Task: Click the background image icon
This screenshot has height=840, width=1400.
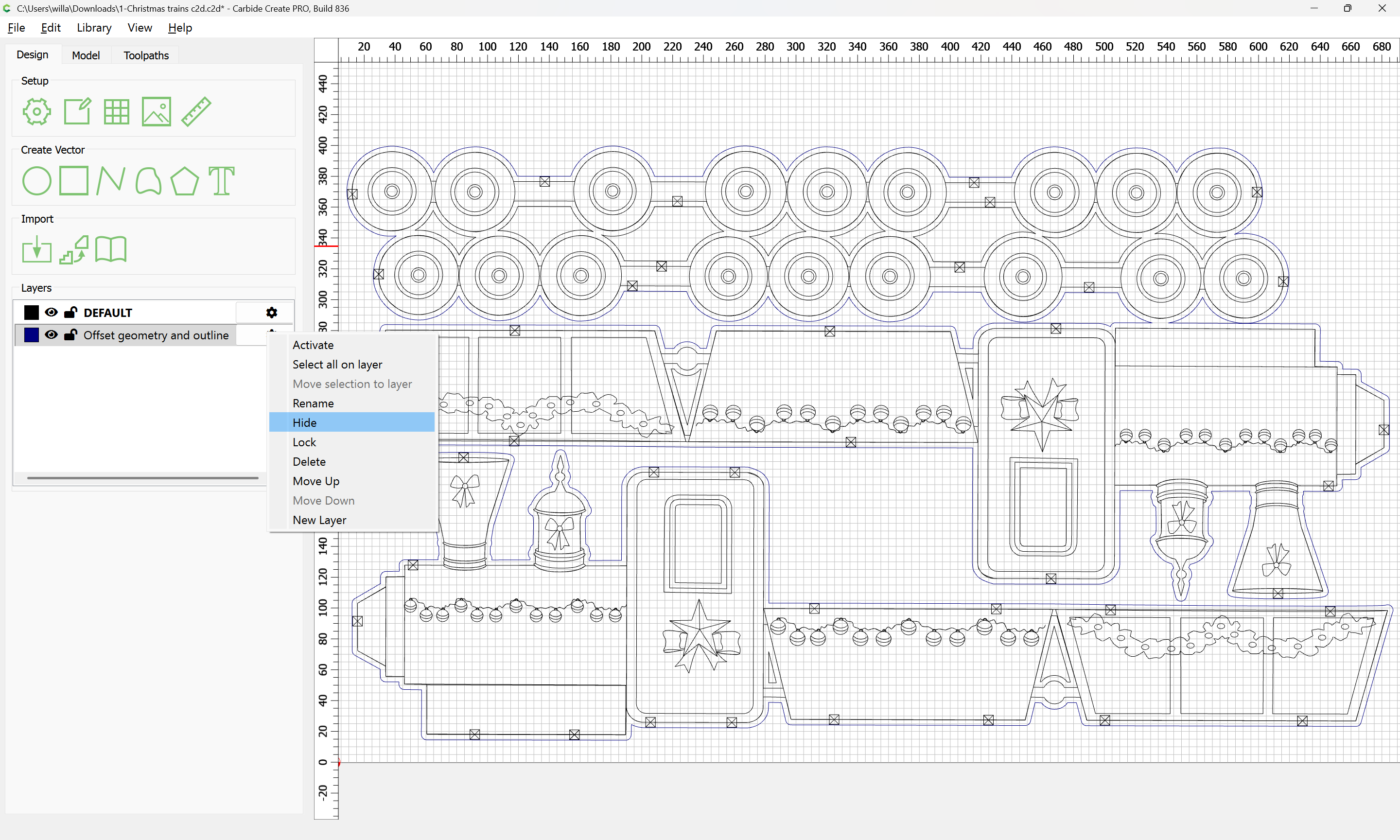Action: click(156, 111)
